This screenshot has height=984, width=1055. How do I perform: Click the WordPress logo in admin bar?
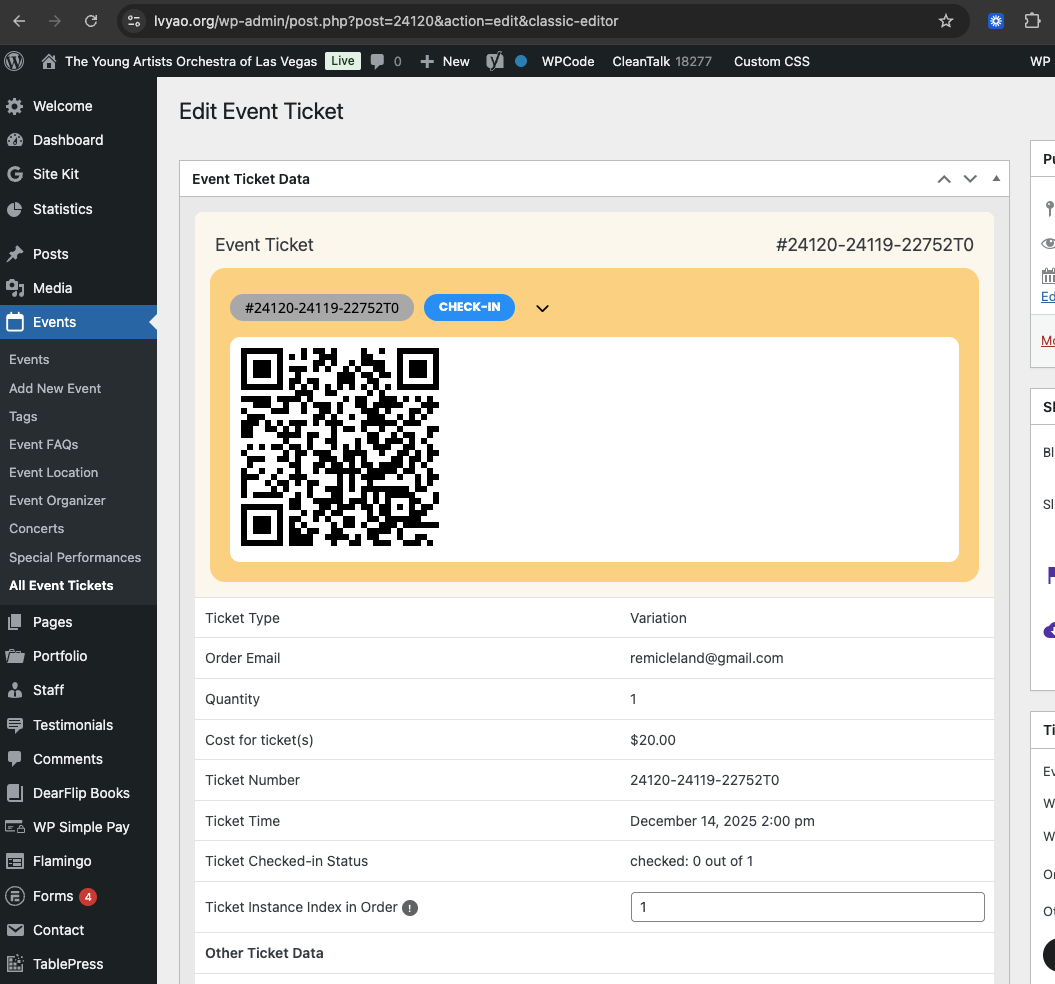click(14, 61)
